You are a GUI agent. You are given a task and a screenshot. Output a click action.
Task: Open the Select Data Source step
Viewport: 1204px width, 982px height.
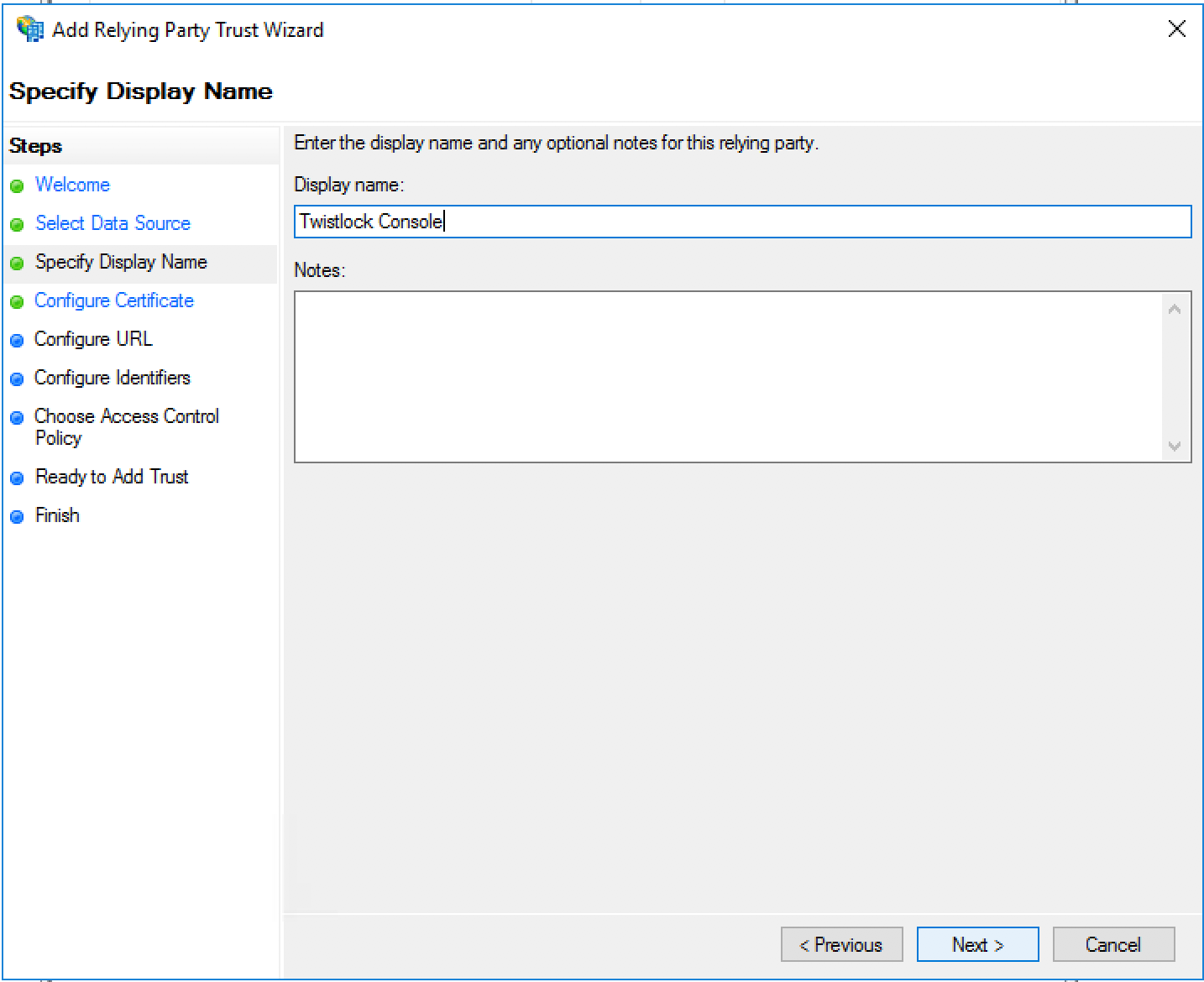pyautogui.click(x=113, y=223)
